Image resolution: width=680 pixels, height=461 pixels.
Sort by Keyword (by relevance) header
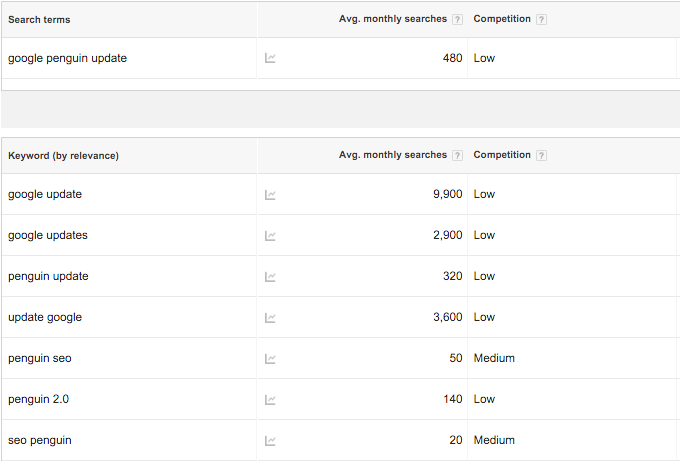(x=63, y=156)
